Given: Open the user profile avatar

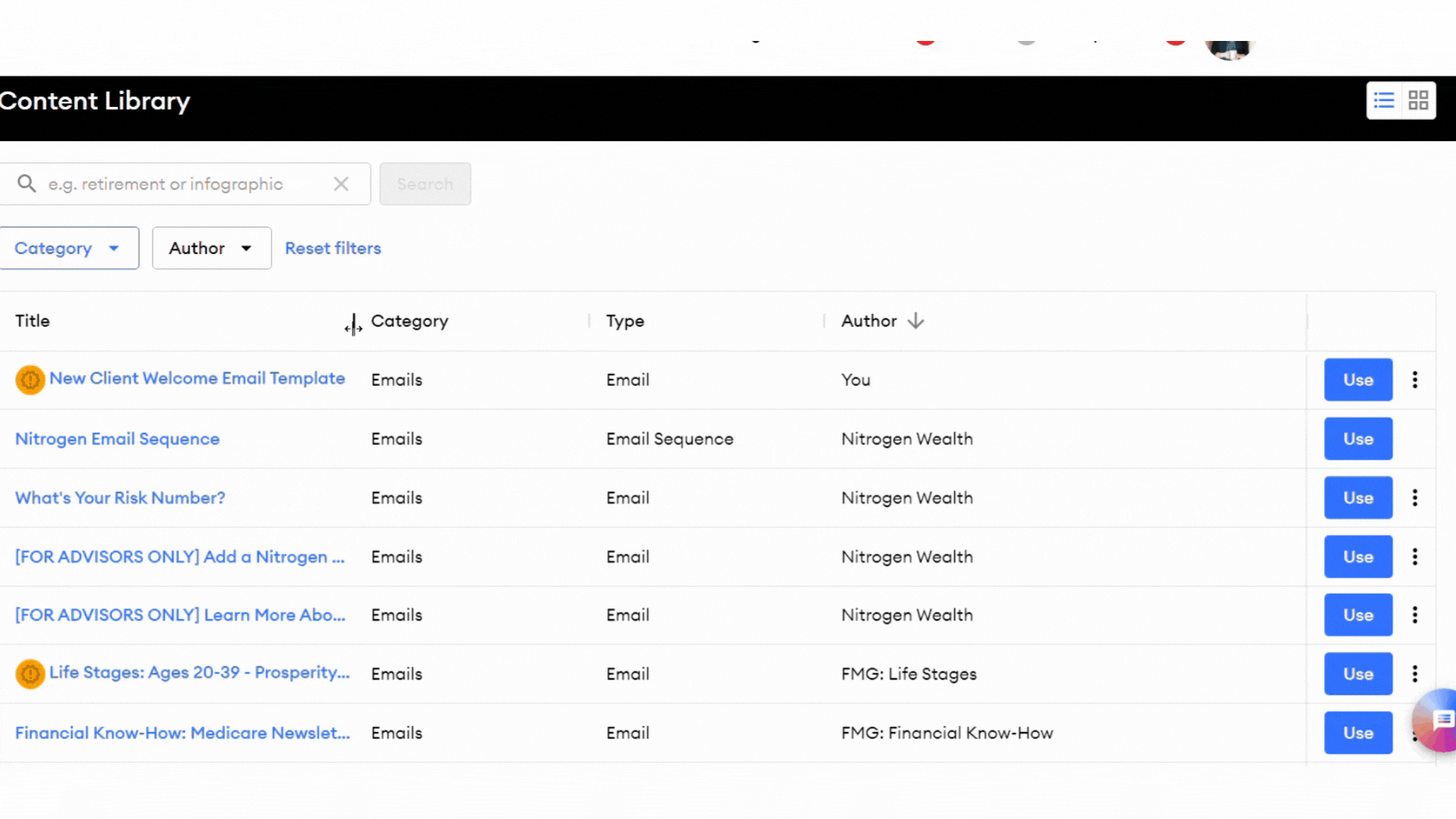Looking at the screenshot, I should click(1229, 49).
